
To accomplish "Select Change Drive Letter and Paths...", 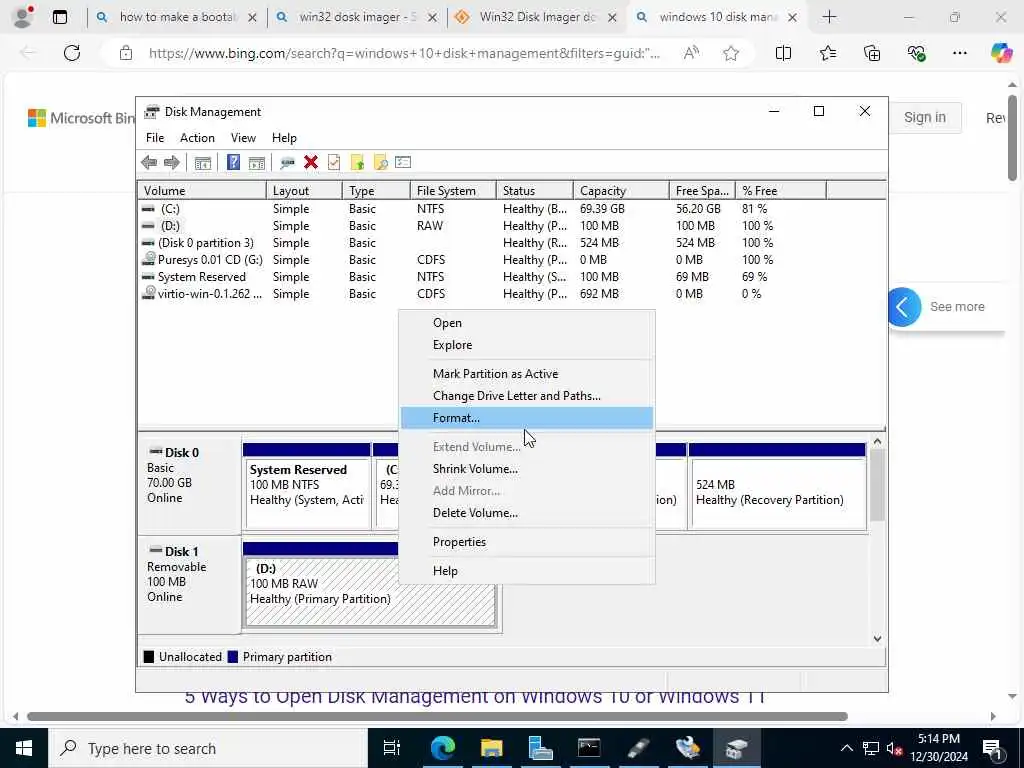I will click(526, 396).
